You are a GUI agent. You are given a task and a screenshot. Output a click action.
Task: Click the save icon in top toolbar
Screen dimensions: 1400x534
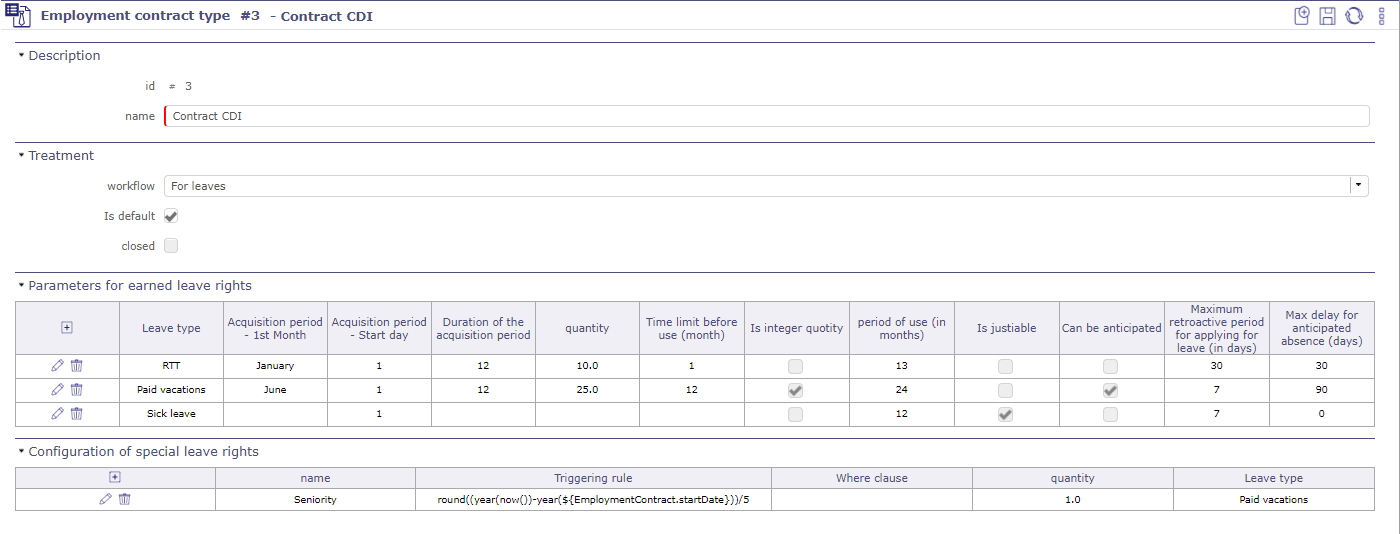pyautogui.click(x=1327, y=16)
